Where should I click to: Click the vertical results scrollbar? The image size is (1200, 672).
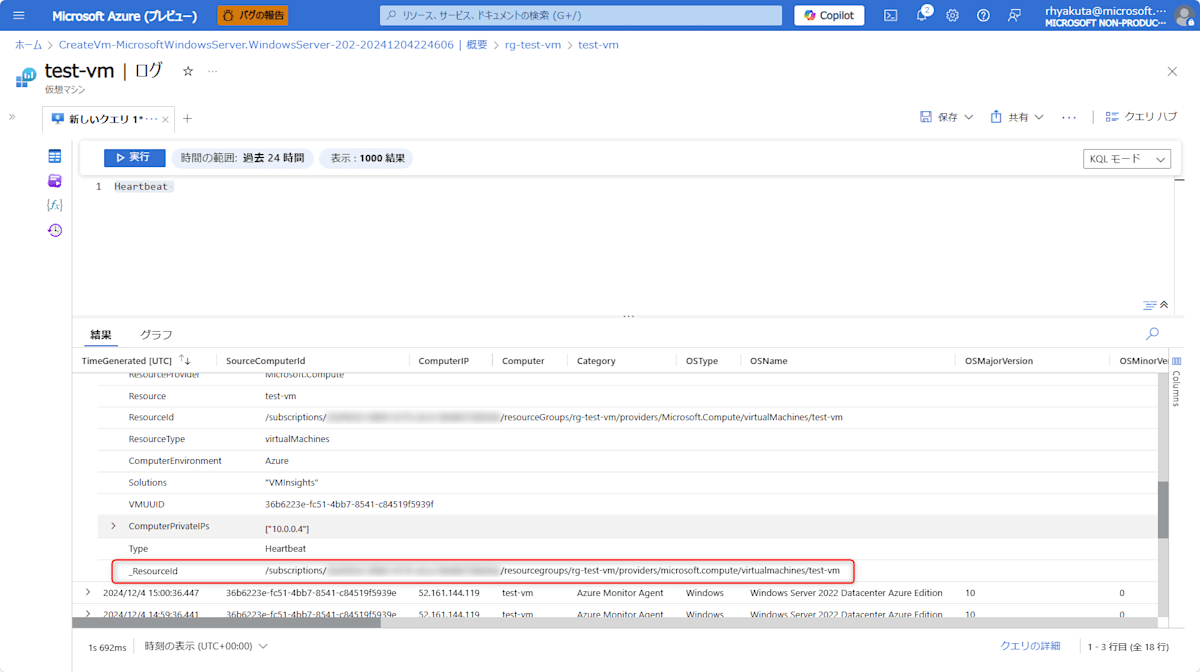pyautogui.click(x=1163, y=510)
